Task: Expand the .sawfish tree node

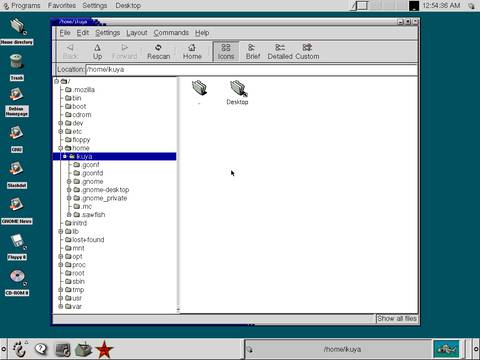Action: (x=69, y=215)
